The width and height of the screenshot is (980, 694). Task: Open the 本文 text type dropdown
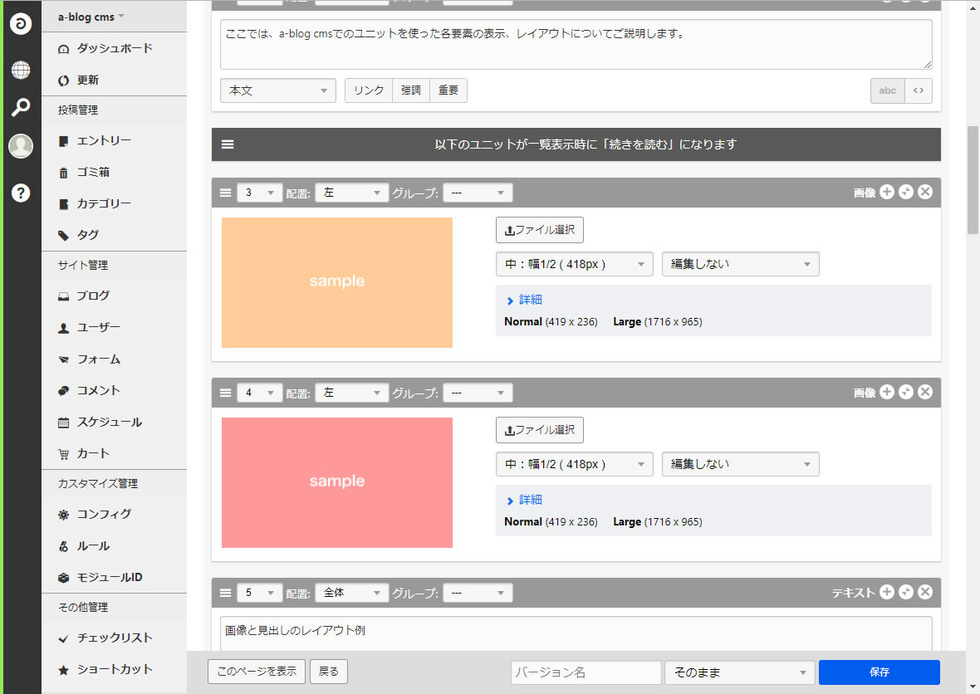pyautogui.click(x=278, y=91)
